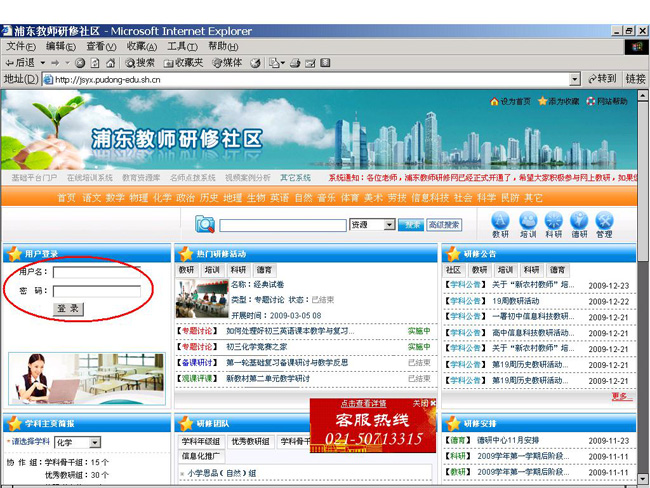Click the 更多 link in 研修公告
This screenshot has height=488, width=650.
pyautogui.click(x=621, y=396)
